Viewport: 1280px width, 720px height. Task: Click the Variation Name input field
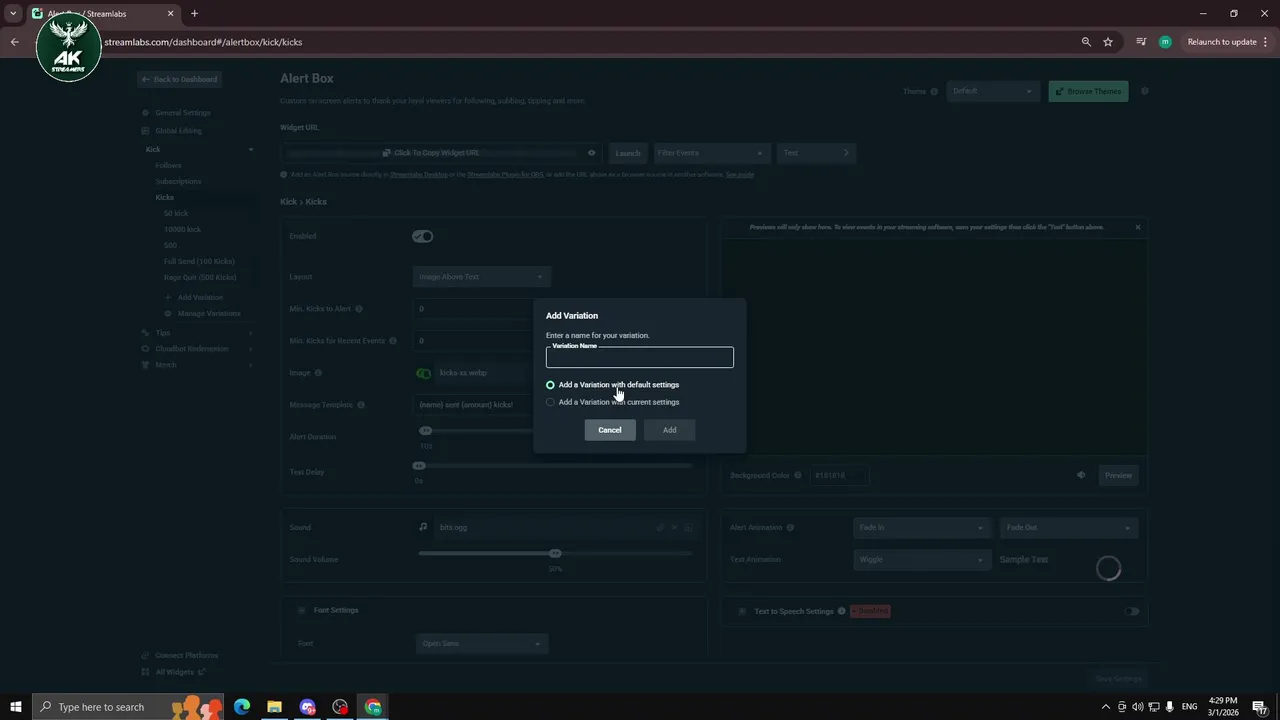pos(640,358)
